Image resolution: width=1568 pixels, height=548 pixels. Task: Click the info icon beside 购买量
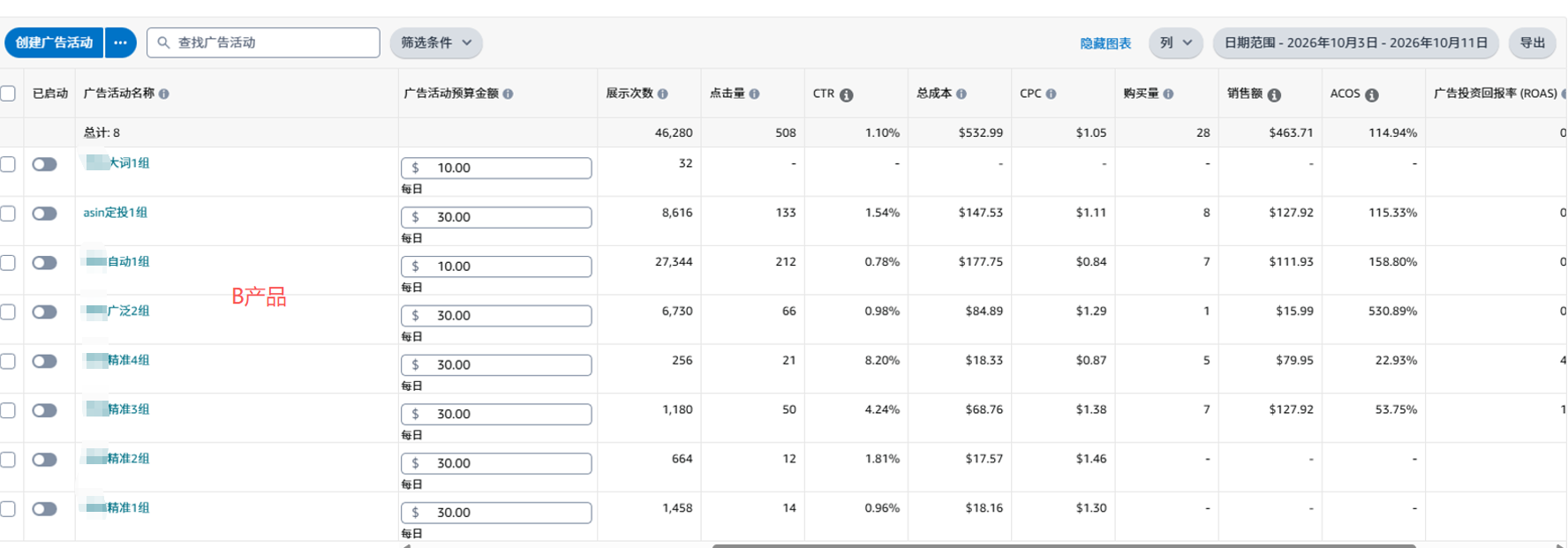point(1168,94)
